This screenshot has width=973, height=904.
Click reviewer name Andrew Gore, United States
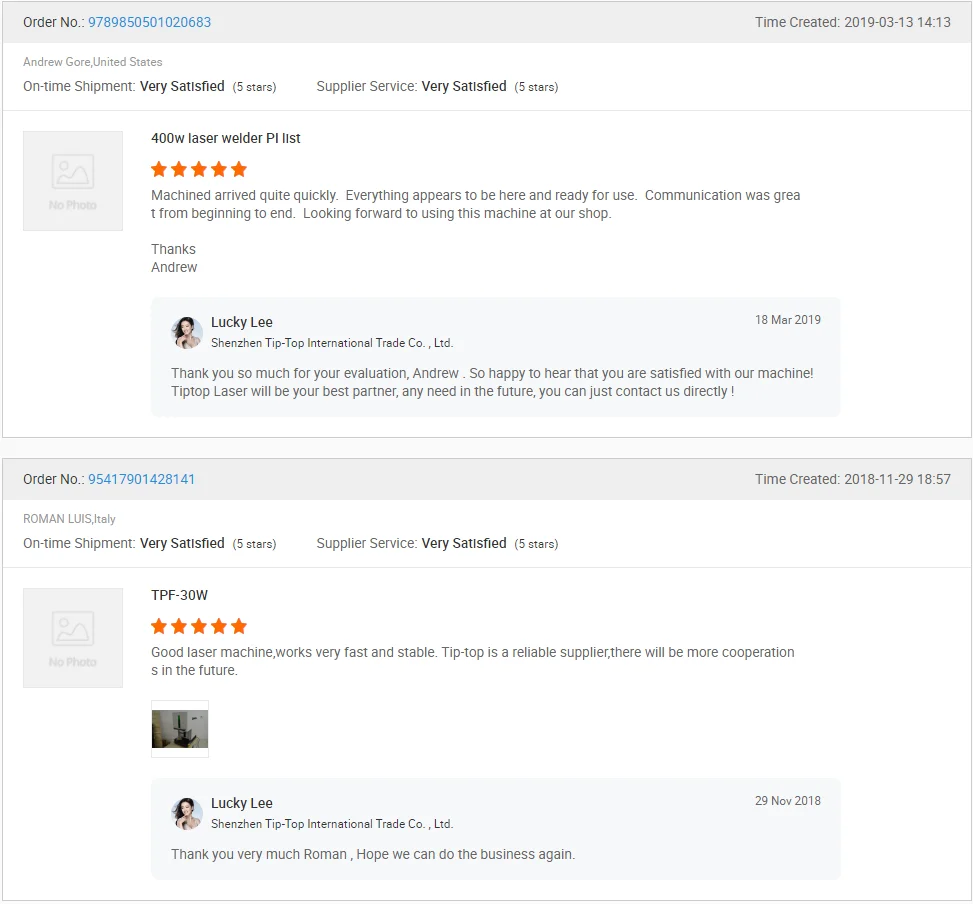(x=93, y=62)
